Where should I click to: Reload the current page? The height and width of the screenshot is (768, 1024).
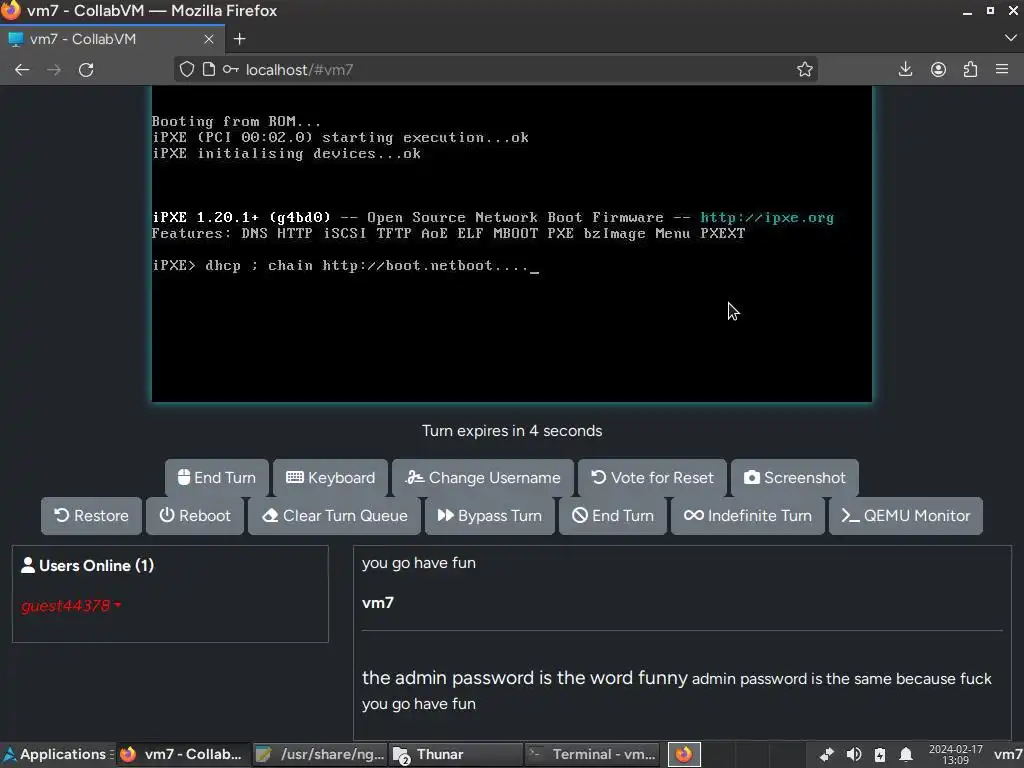tap(86, 70)
